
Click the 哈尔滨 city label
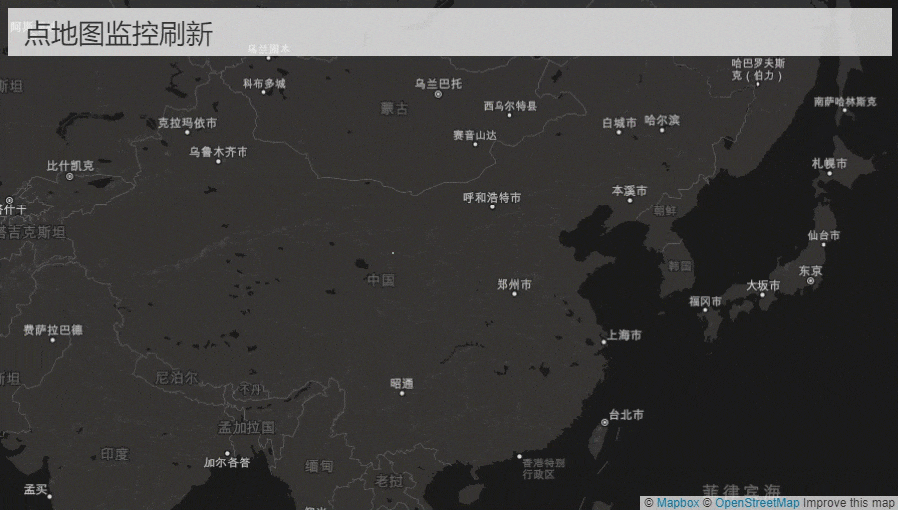tap(662, 120)
